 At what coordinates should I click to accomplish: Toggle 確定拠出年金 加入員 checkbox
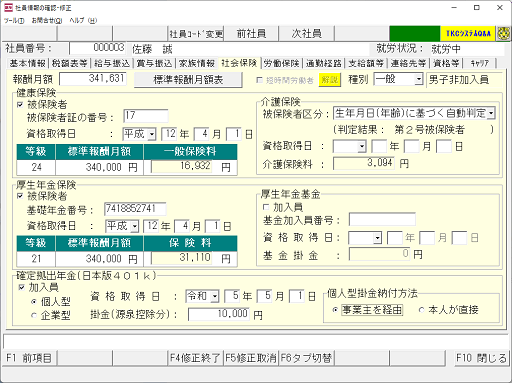(x=22, y=287)
